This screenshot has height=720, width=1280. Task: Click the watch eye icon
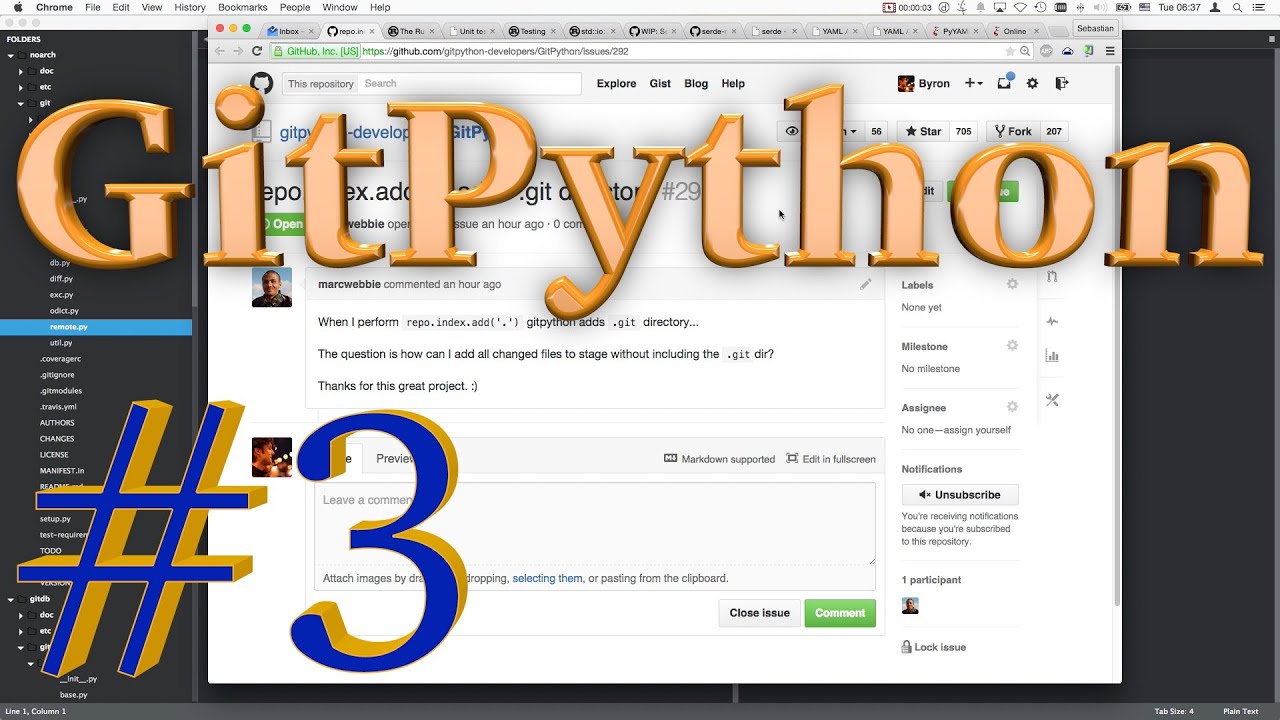click(x=792, y=131)
